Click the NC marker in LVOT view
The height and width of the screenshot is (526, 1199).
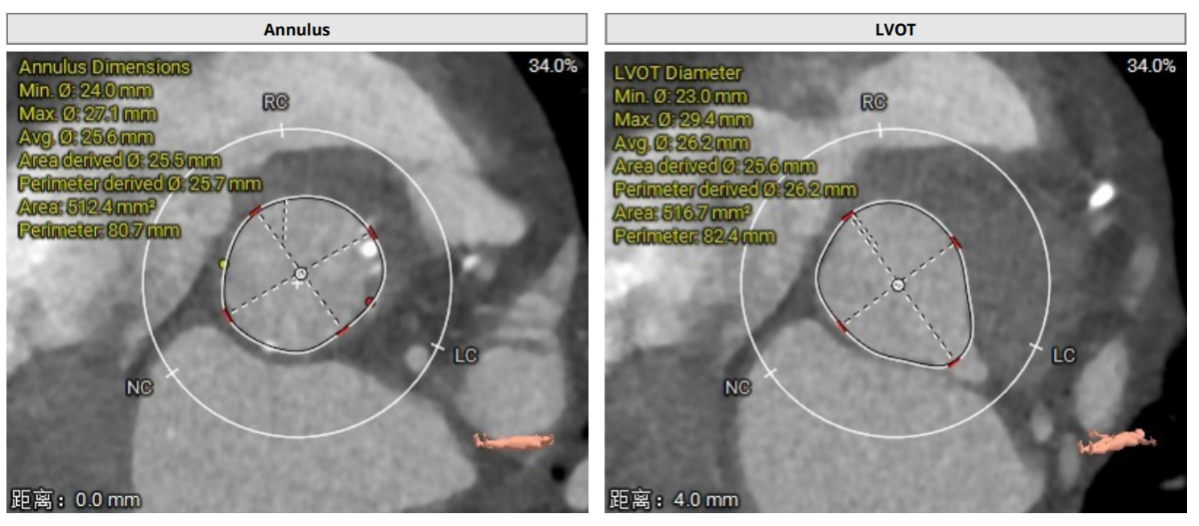(738, 388)
